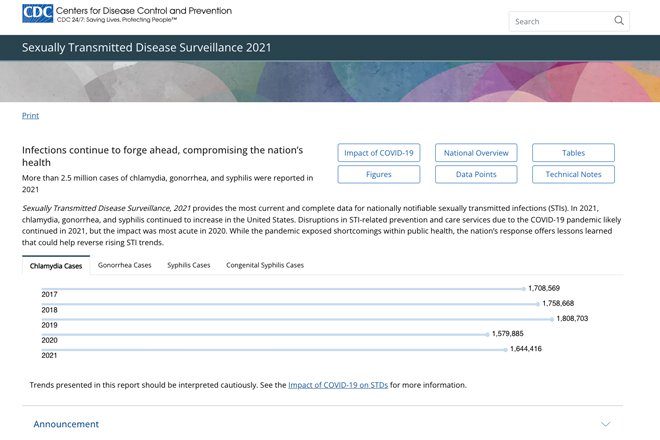660x440 pixels.
Task: Click the colorful banner image
Action: (x=330, y=82)
